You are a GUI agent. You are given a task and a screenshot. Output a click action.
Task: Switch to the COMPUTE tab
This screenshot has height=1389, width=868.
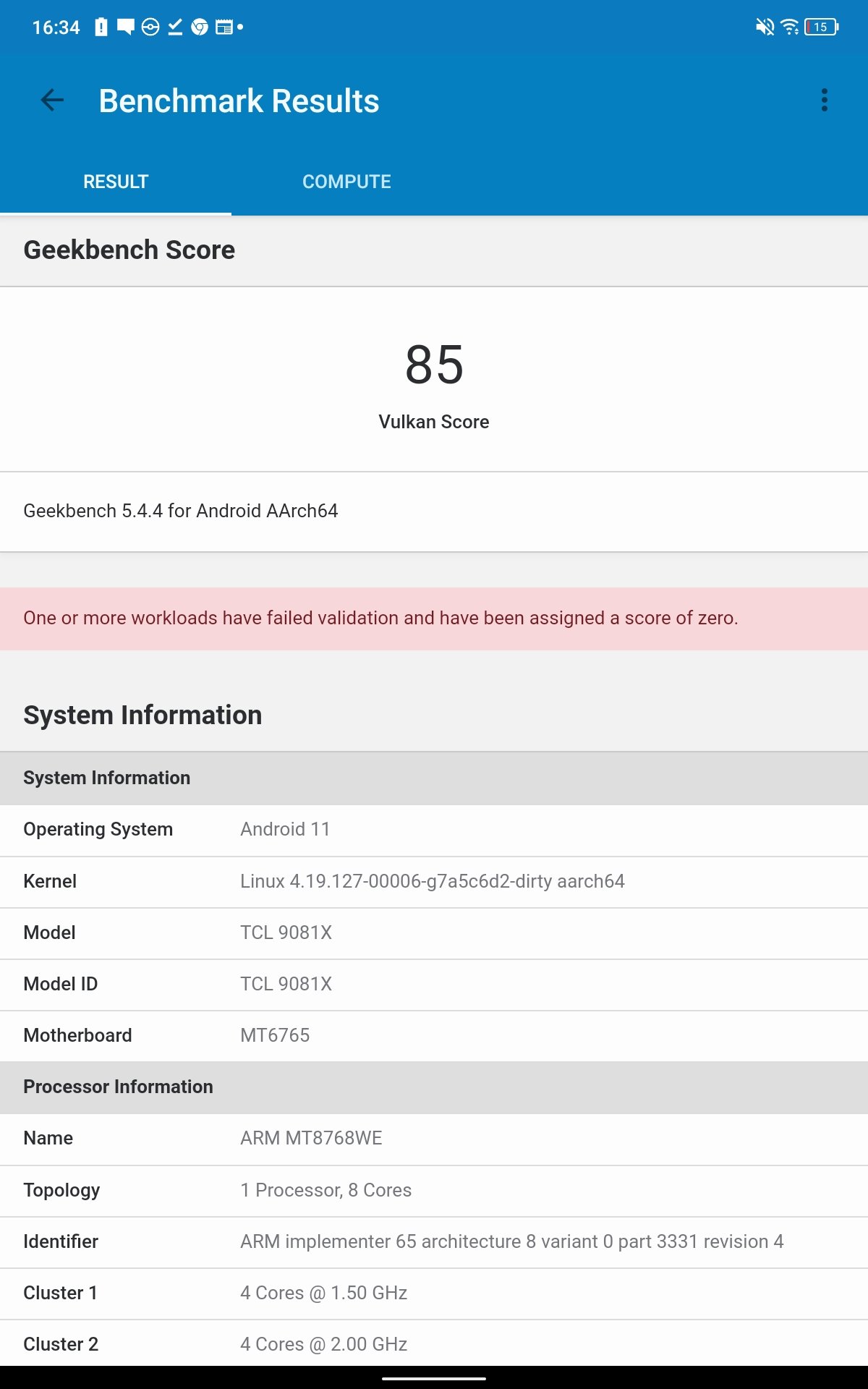tap(346, 182)
